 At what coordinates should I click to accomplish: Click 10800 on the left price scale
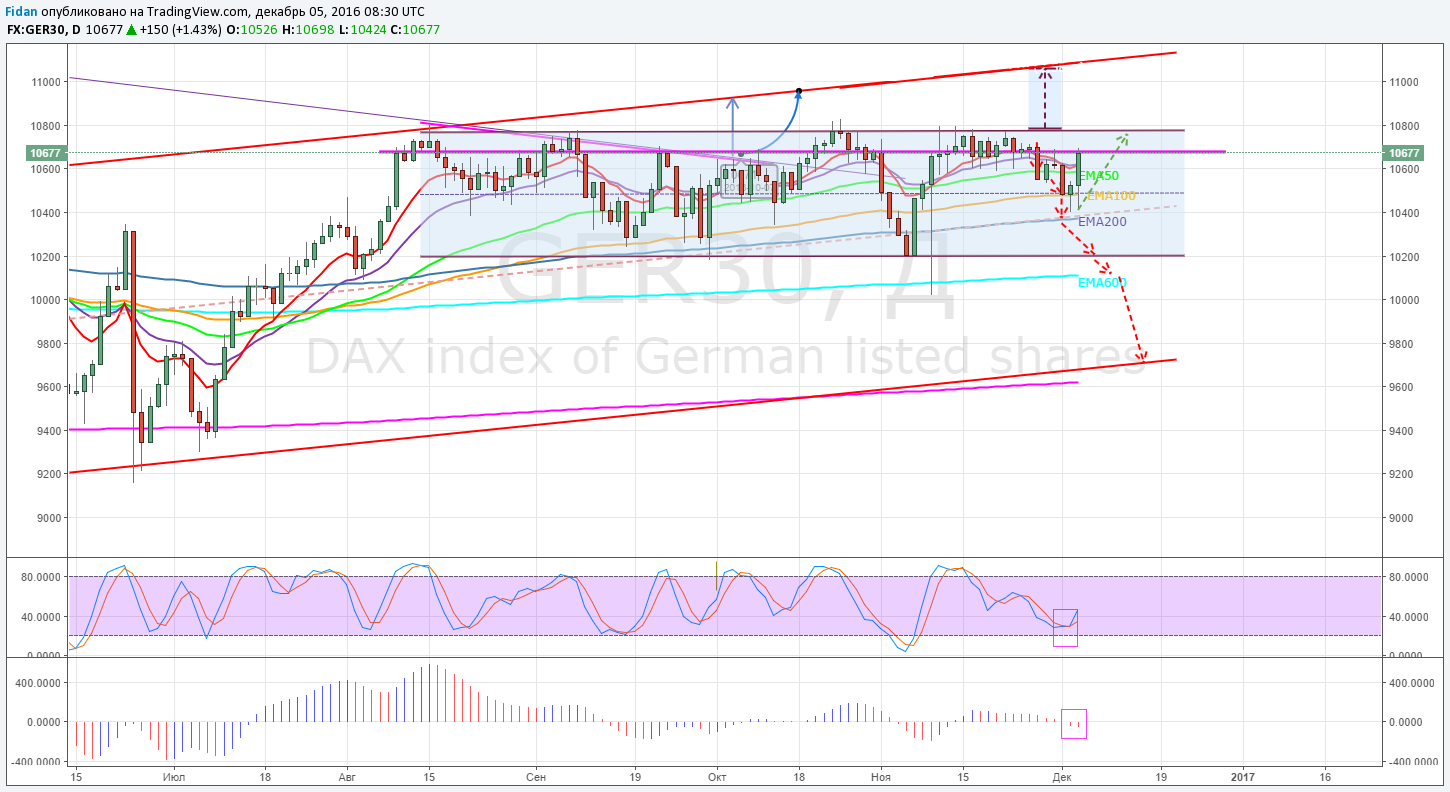point(47,126)
